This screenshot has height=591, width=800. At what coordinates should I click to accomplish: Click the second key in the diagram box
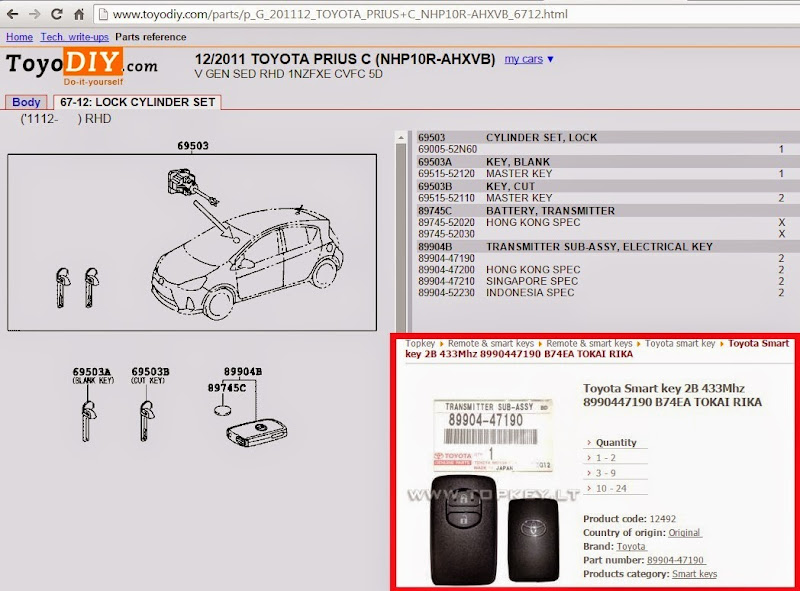[x=91, y=287]
